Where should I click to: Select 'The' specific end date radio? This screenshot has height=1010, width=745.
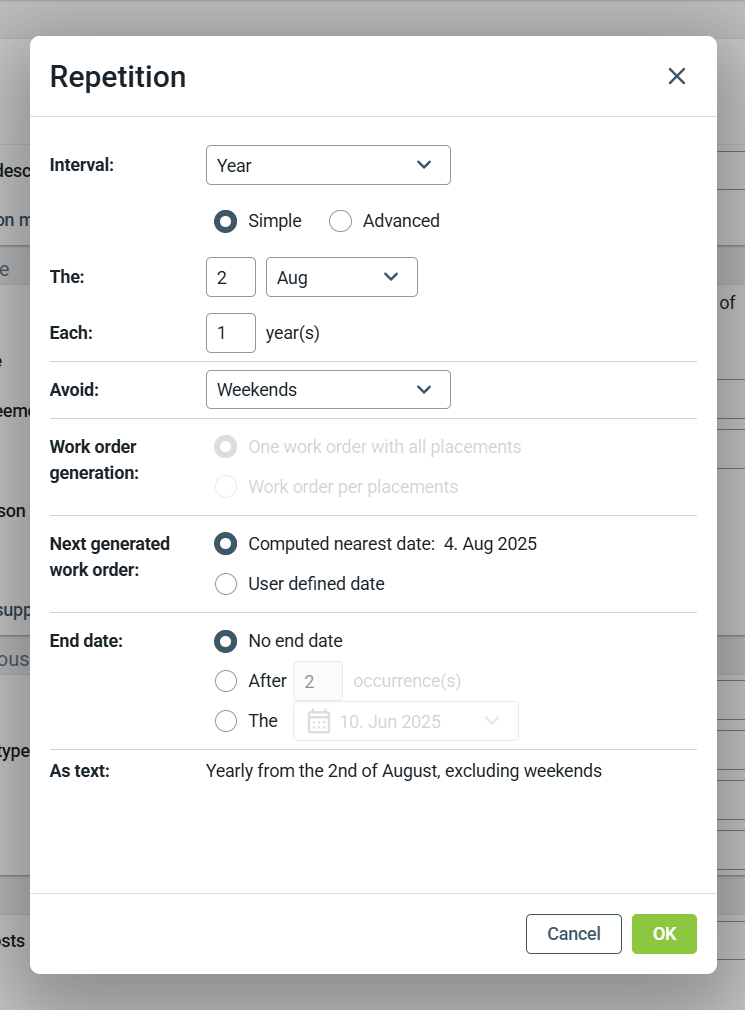(226, 721)
